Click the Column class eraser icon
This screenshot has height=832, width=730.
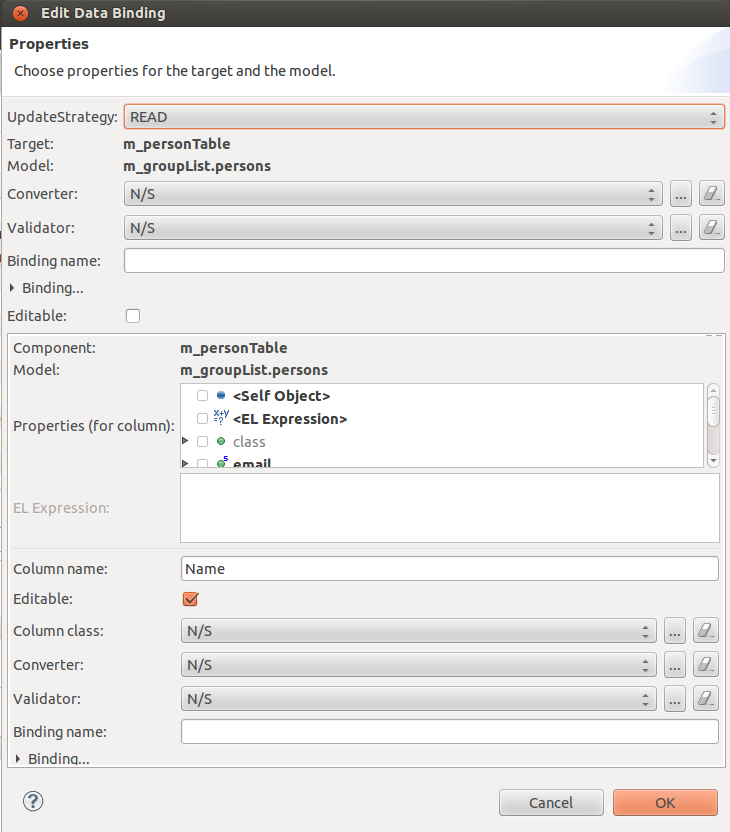click(706, 631)
